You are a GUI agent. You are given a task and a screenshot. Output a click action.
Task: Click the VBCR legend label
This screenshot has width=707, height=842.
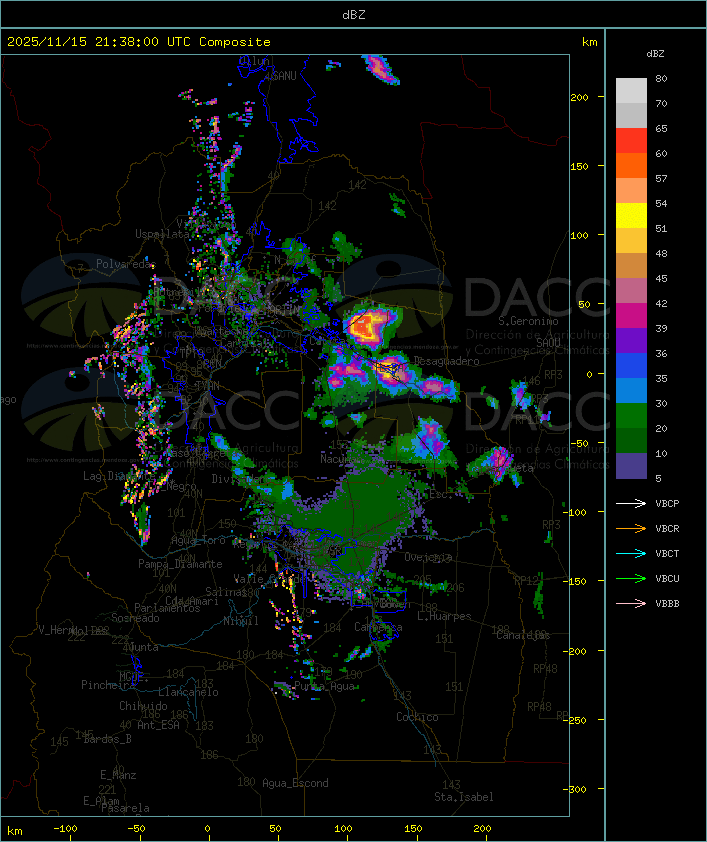point(667,528)
